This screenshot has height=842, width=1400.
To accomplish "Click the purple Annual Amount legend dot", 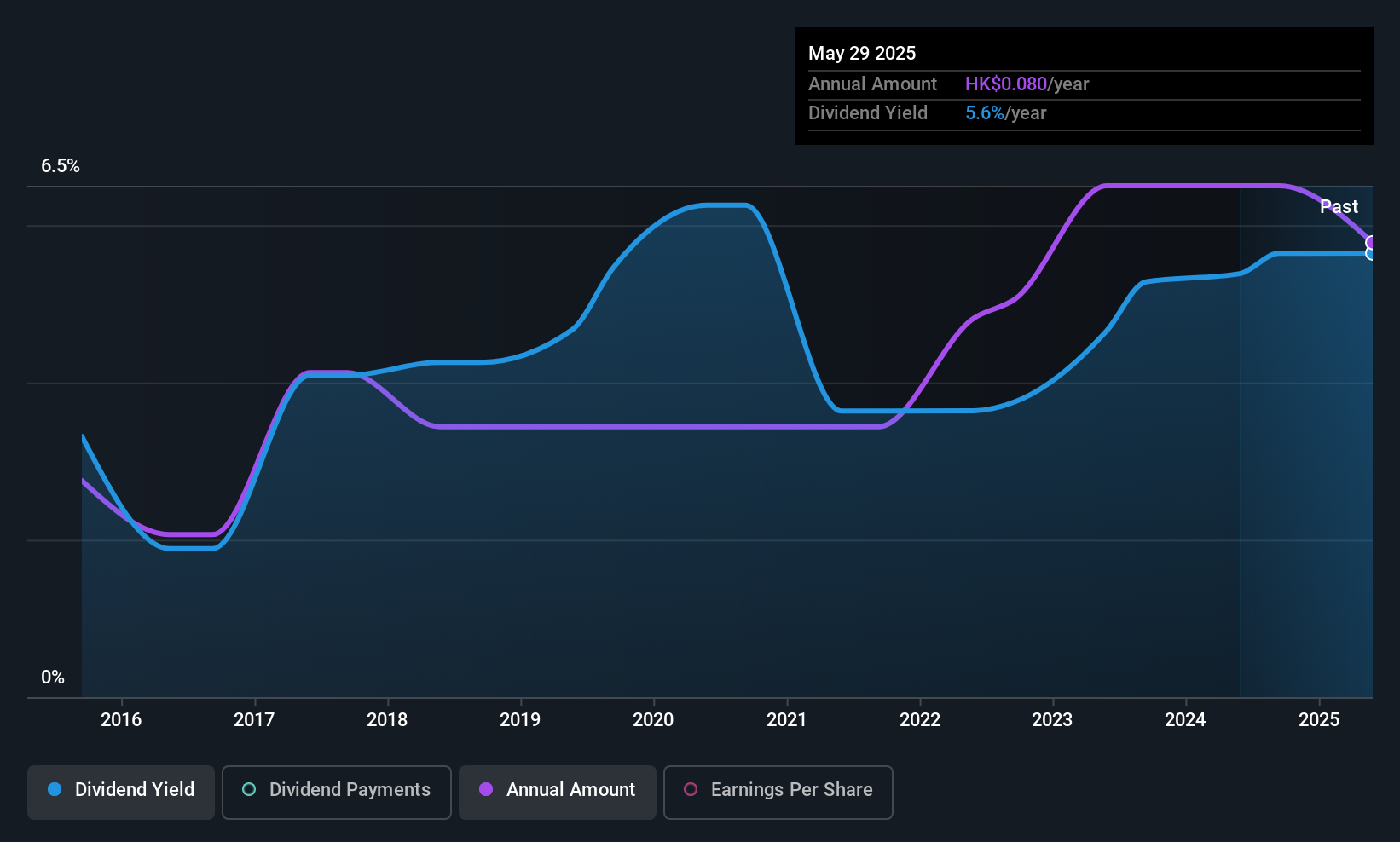I will click(x=486, y=789).
